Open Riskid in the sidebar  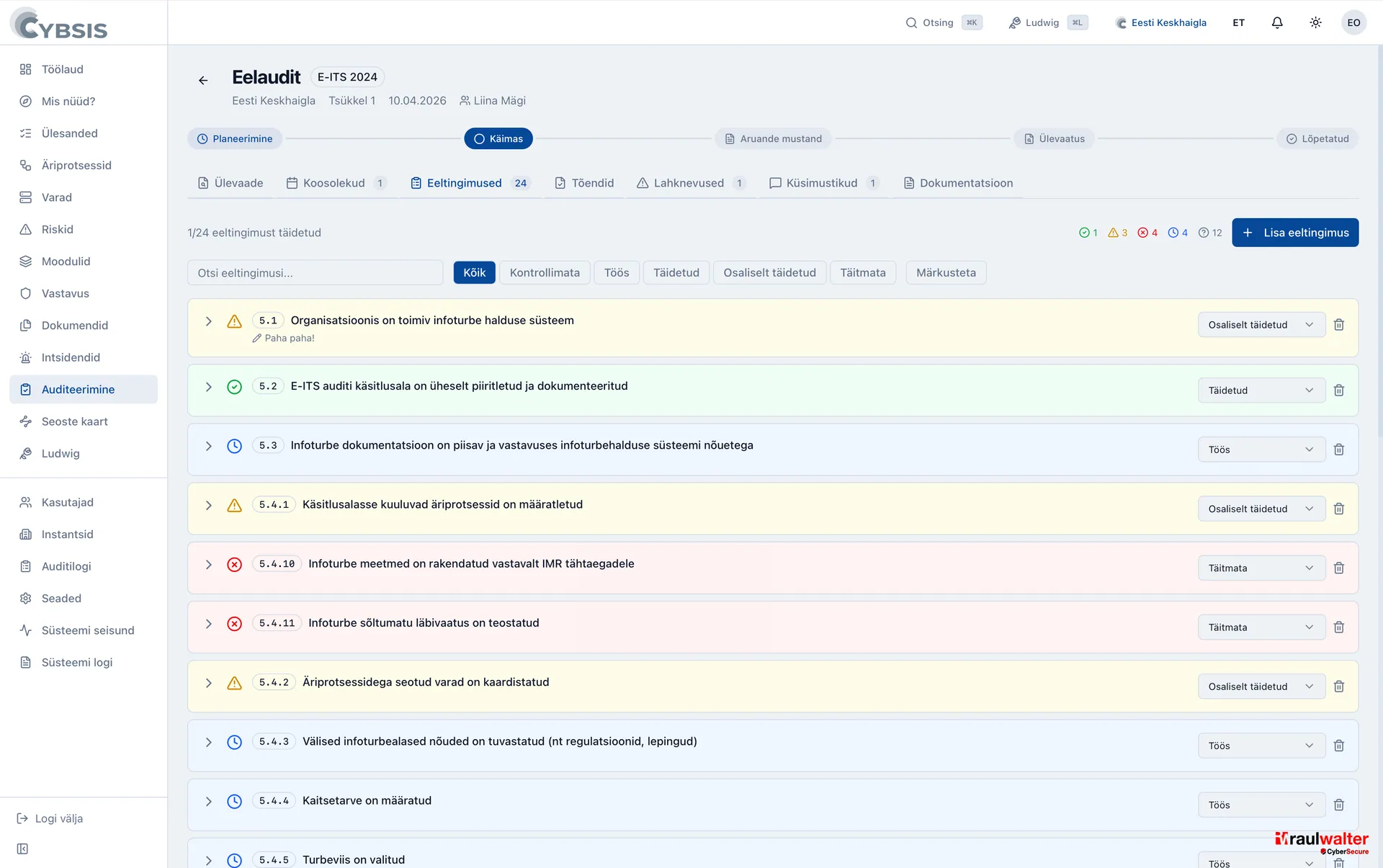(84, 229)
